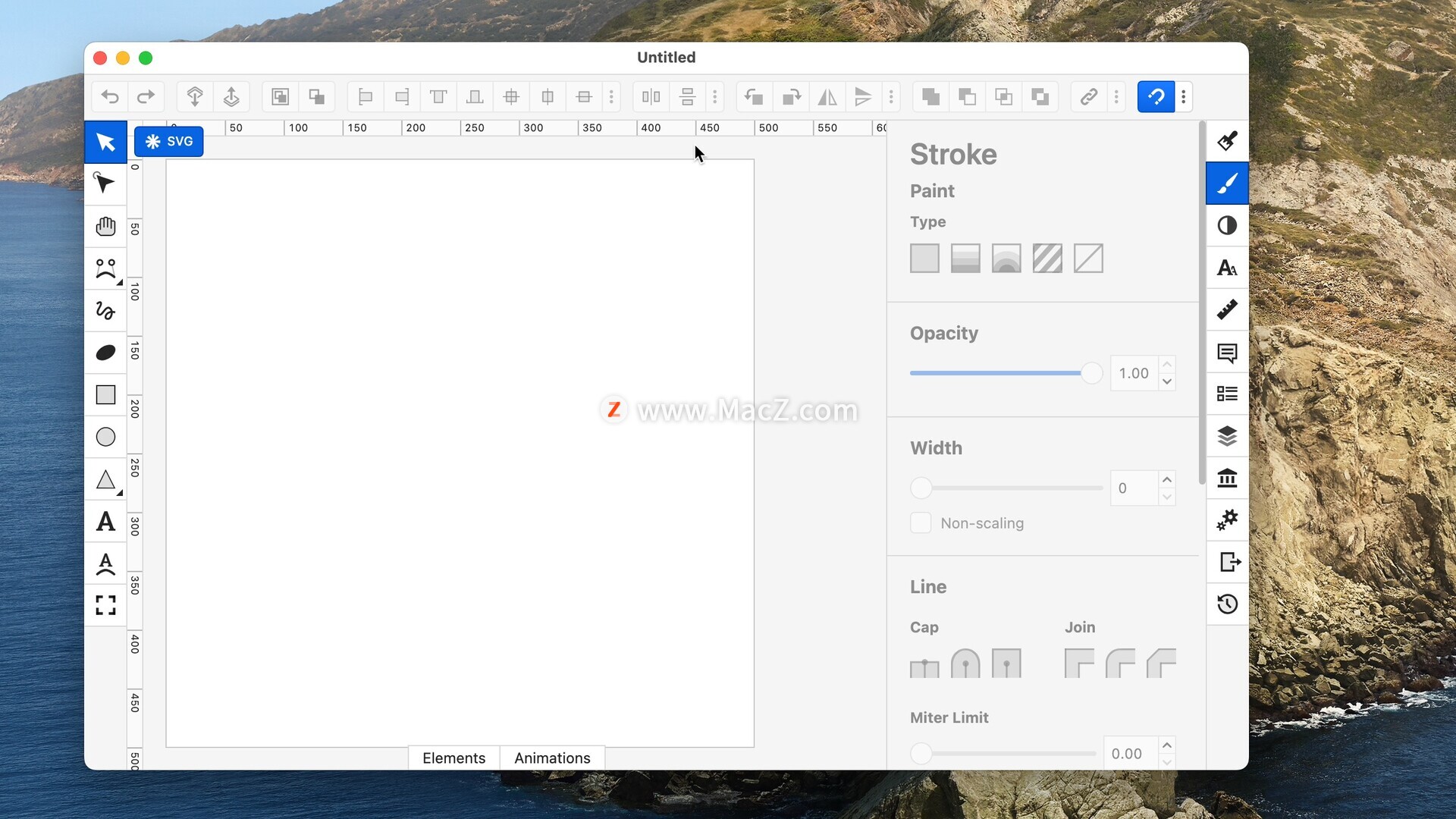This screenshot has height=819, width=1456.
Task: Open overflow menu next to snapping button
Action: pyautogui.click(x=1184, y=96)
